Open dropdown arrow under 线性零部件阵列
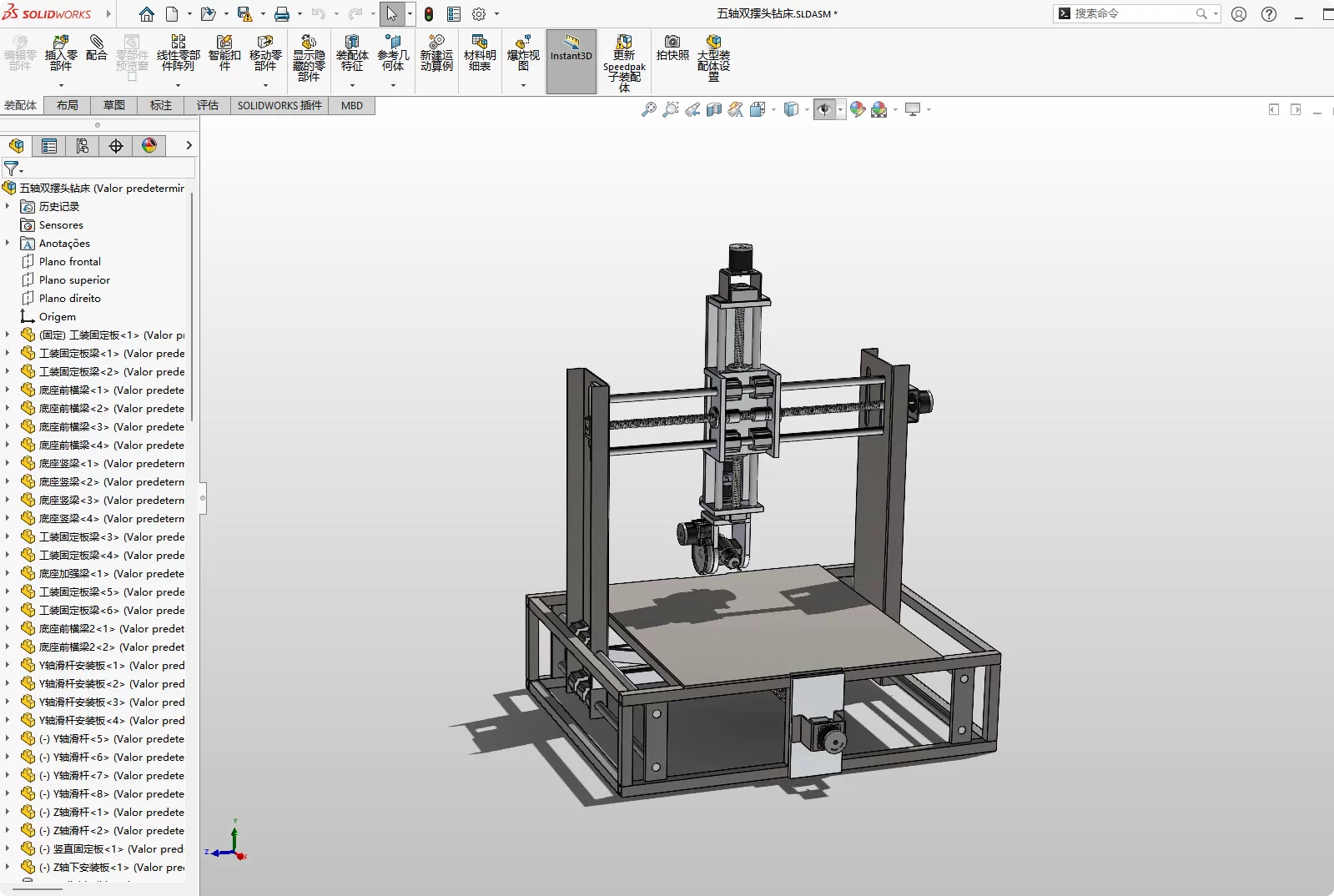Screen dimensions: 1334x896 [178, 85]
